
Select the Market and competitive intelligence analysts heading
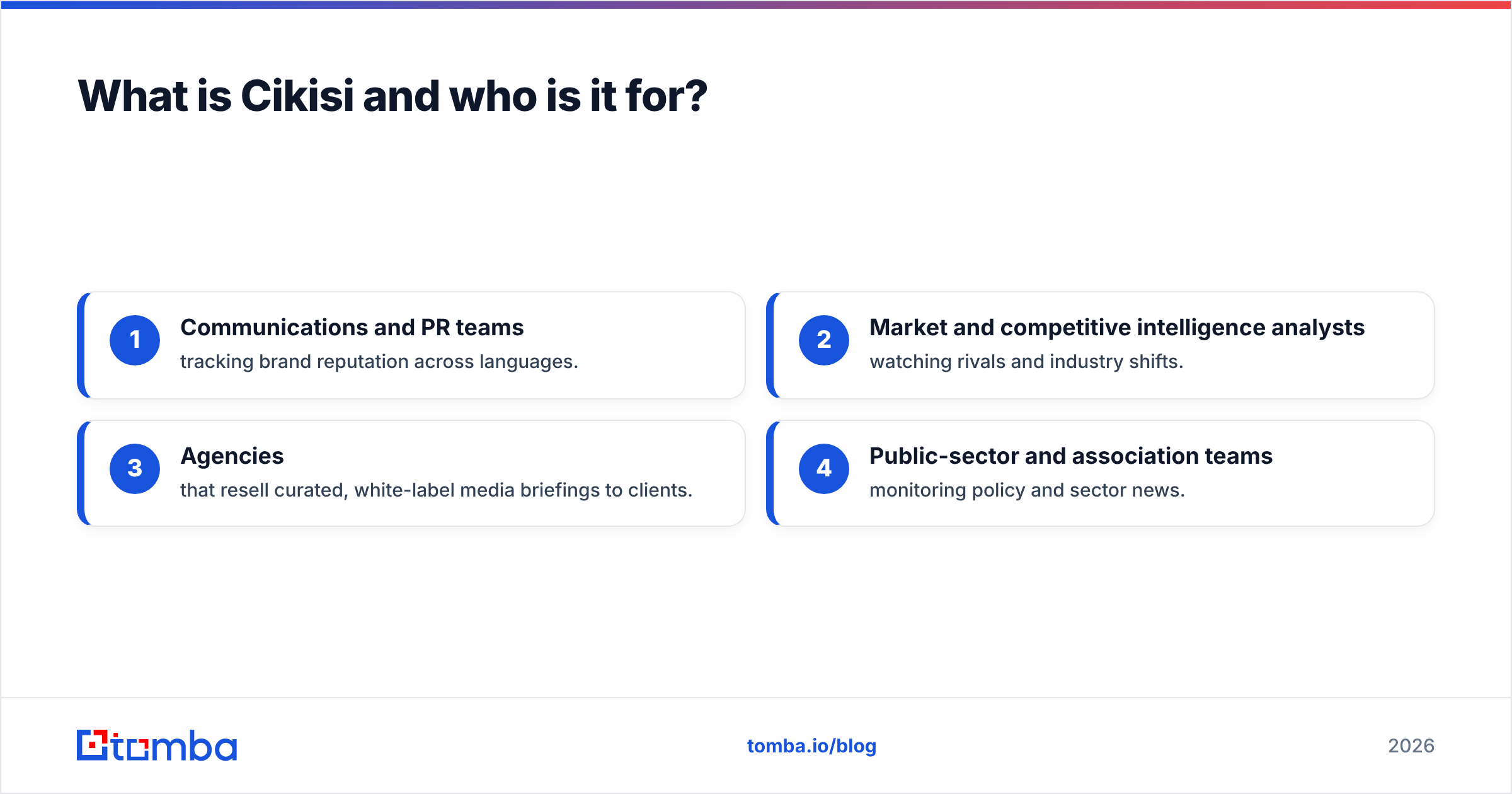point(1117,328)
